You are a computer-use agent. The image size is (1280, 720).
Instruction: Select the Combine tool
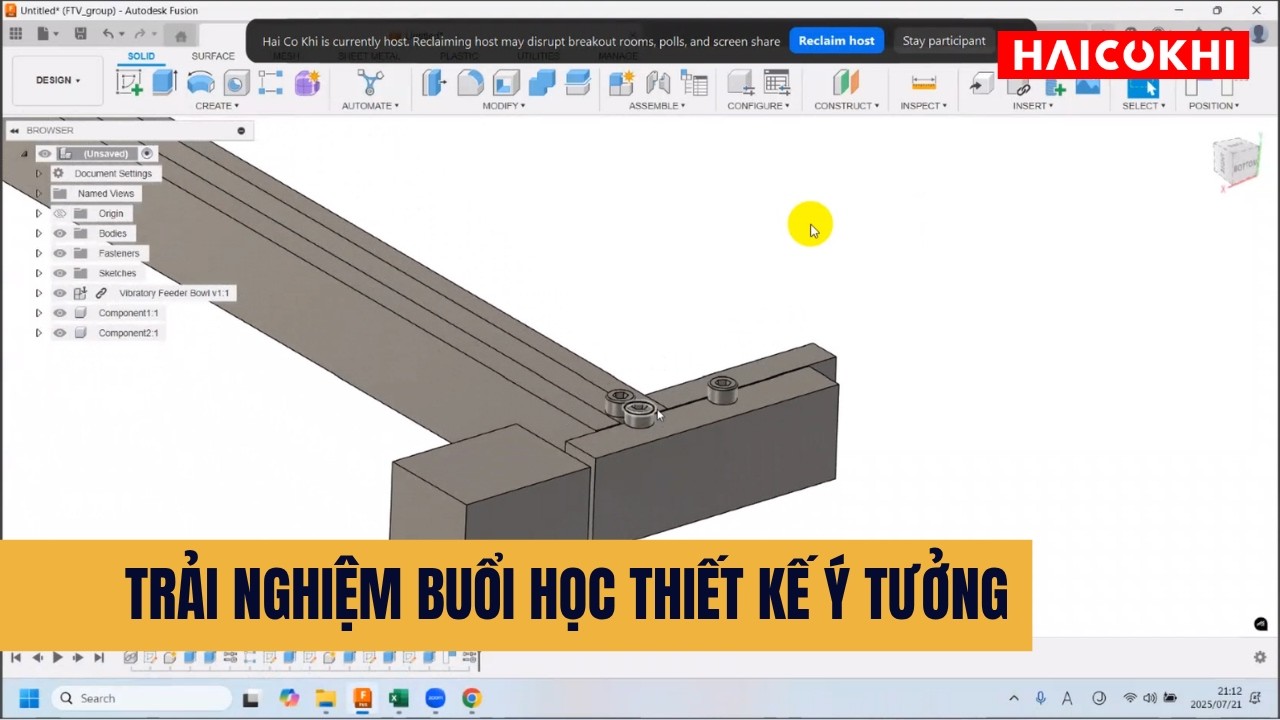(542, 82)
